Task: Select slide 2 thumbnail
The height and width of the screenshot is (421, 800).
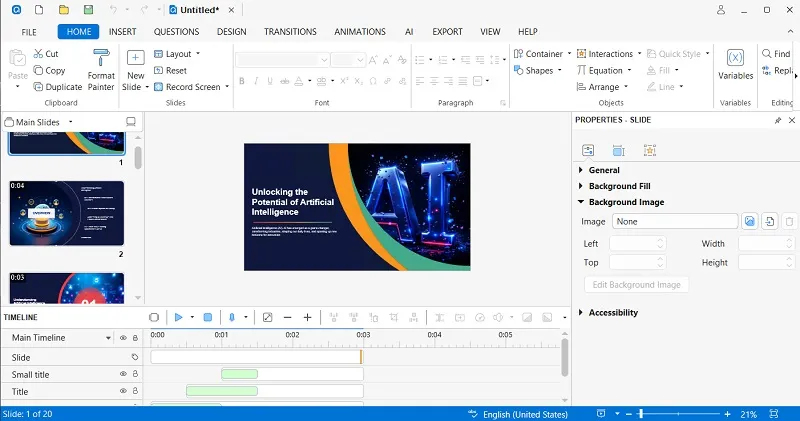Action: click(x=67, y=213)
